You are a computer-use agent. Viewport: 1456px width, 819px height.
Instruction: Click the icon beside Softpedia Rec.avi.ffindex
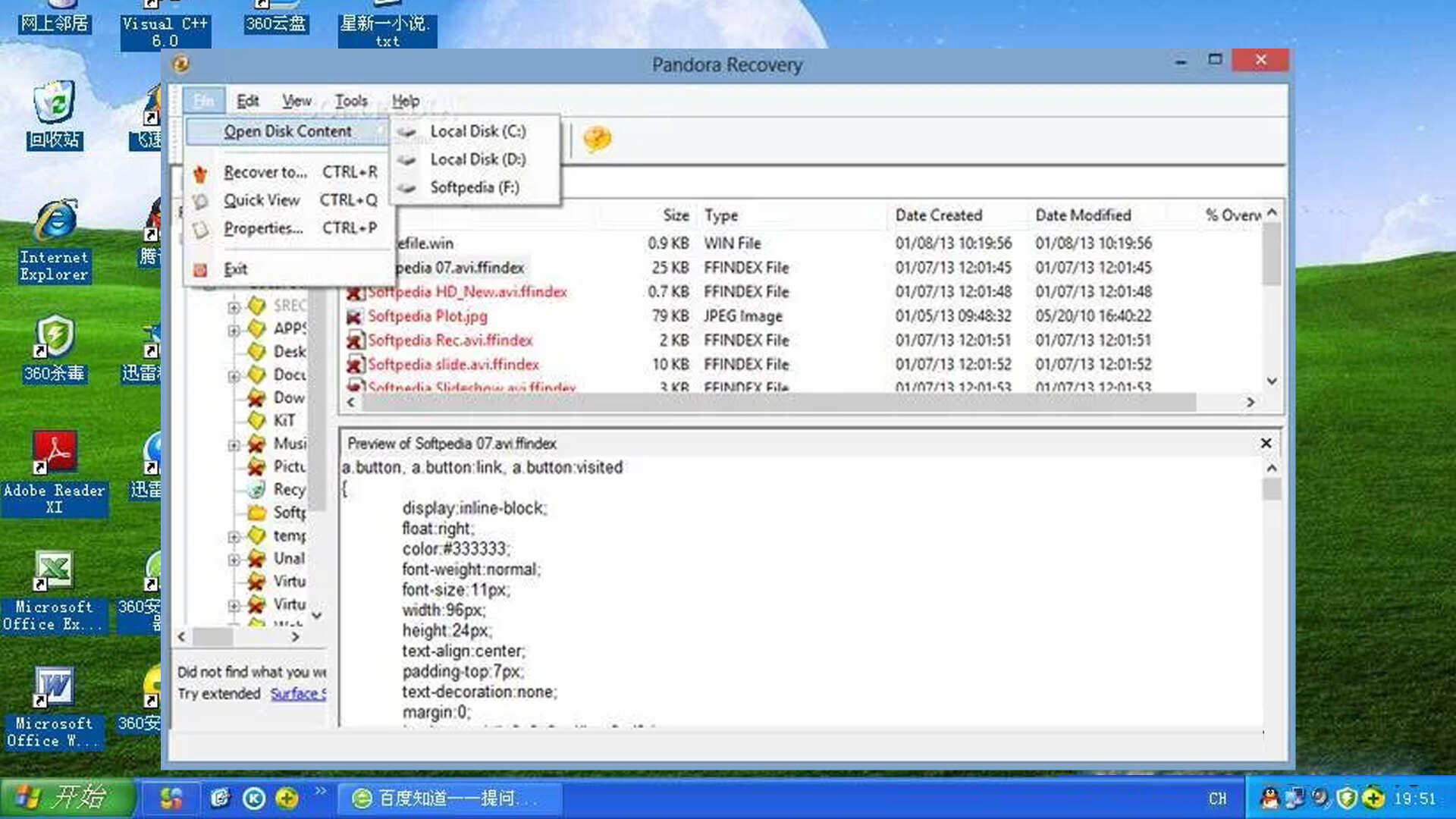[354, 340]
